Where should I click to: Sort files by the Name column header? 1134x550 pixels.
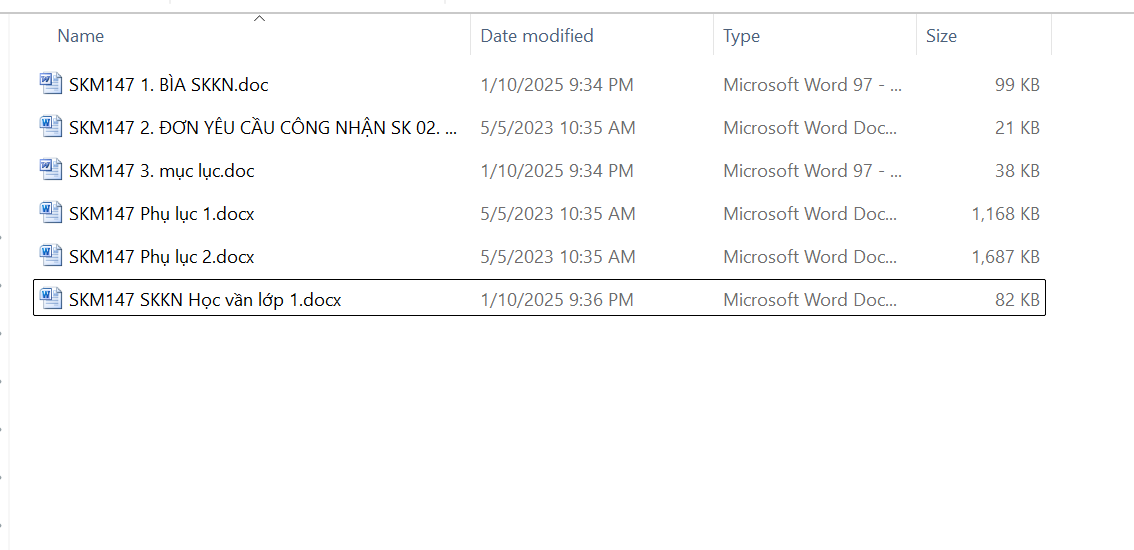80,35
